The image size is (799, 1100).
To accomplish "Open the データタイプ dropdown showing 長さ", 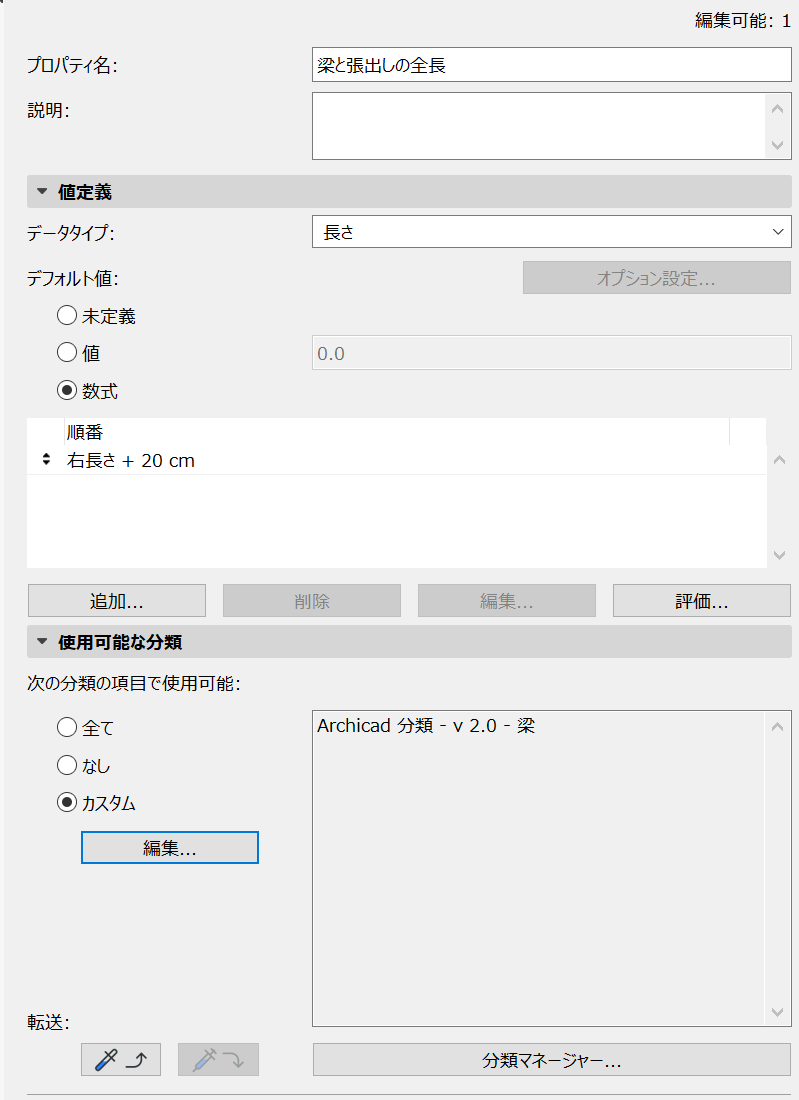I will click(551, 233).
